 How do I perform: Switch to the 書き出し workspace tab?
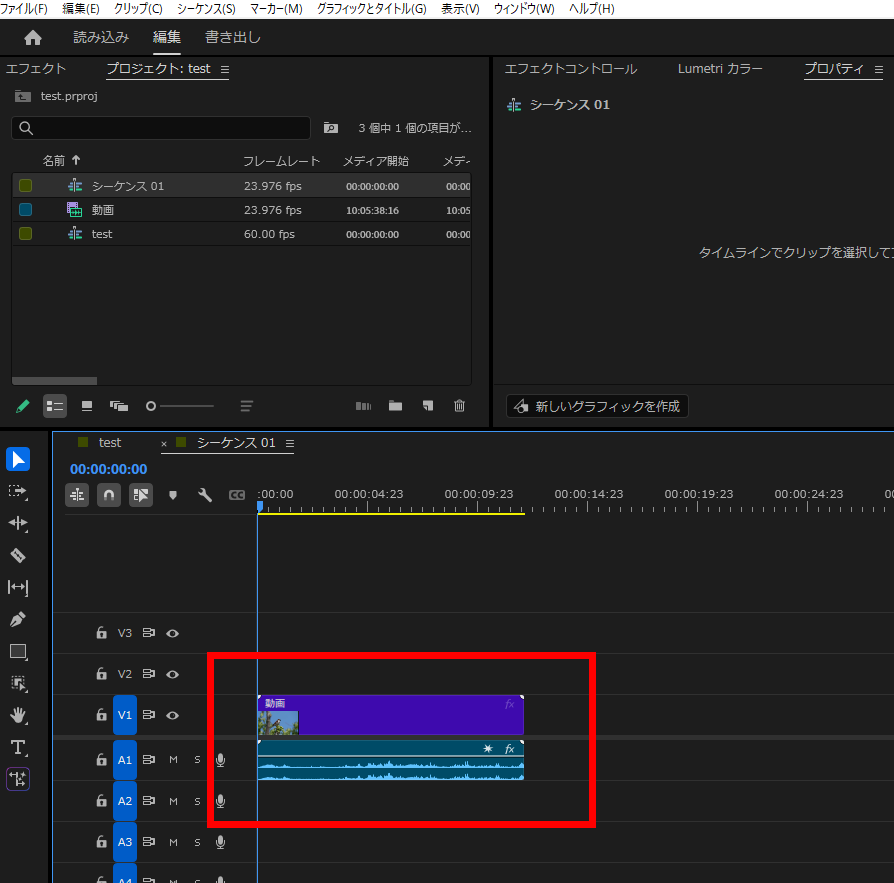pos(233,38)
